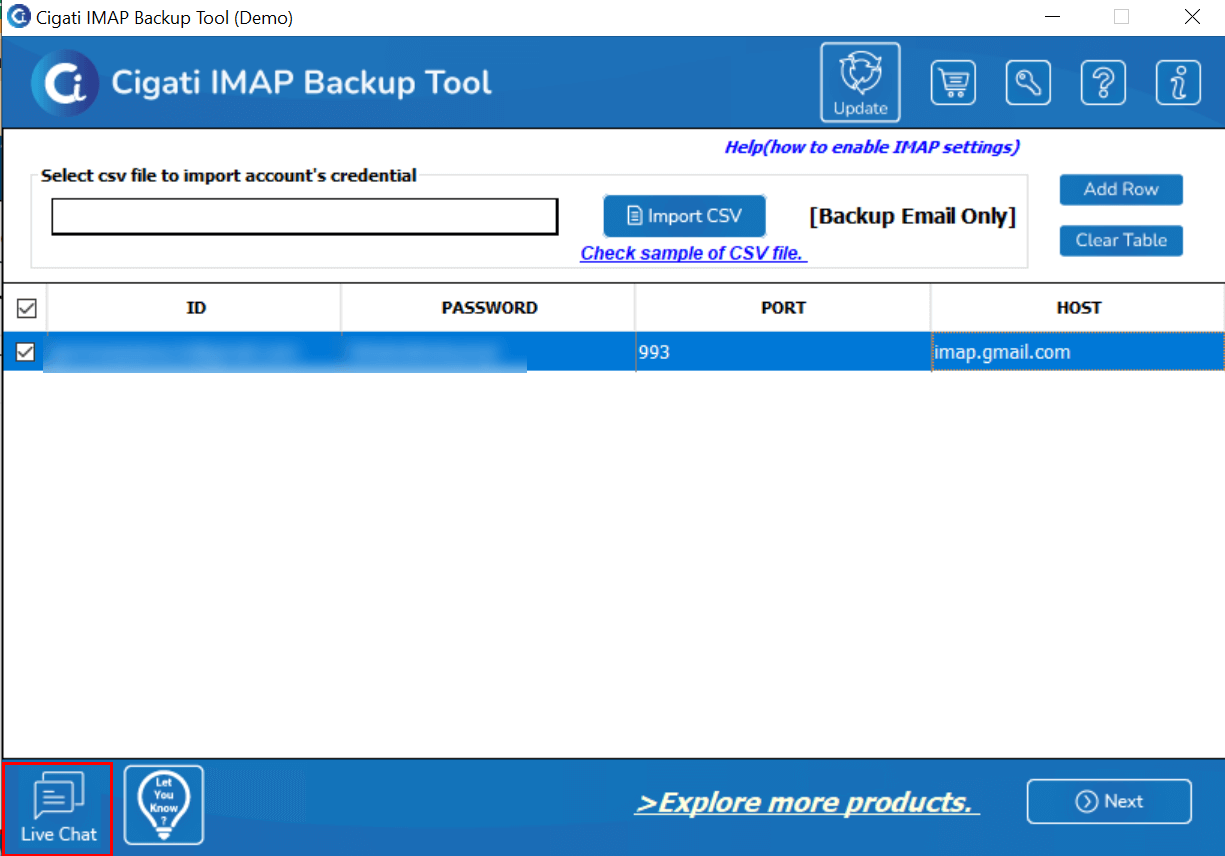The image size is (1225, 856).
Task: Open the question mark help icon
Action: [1103, 83]
